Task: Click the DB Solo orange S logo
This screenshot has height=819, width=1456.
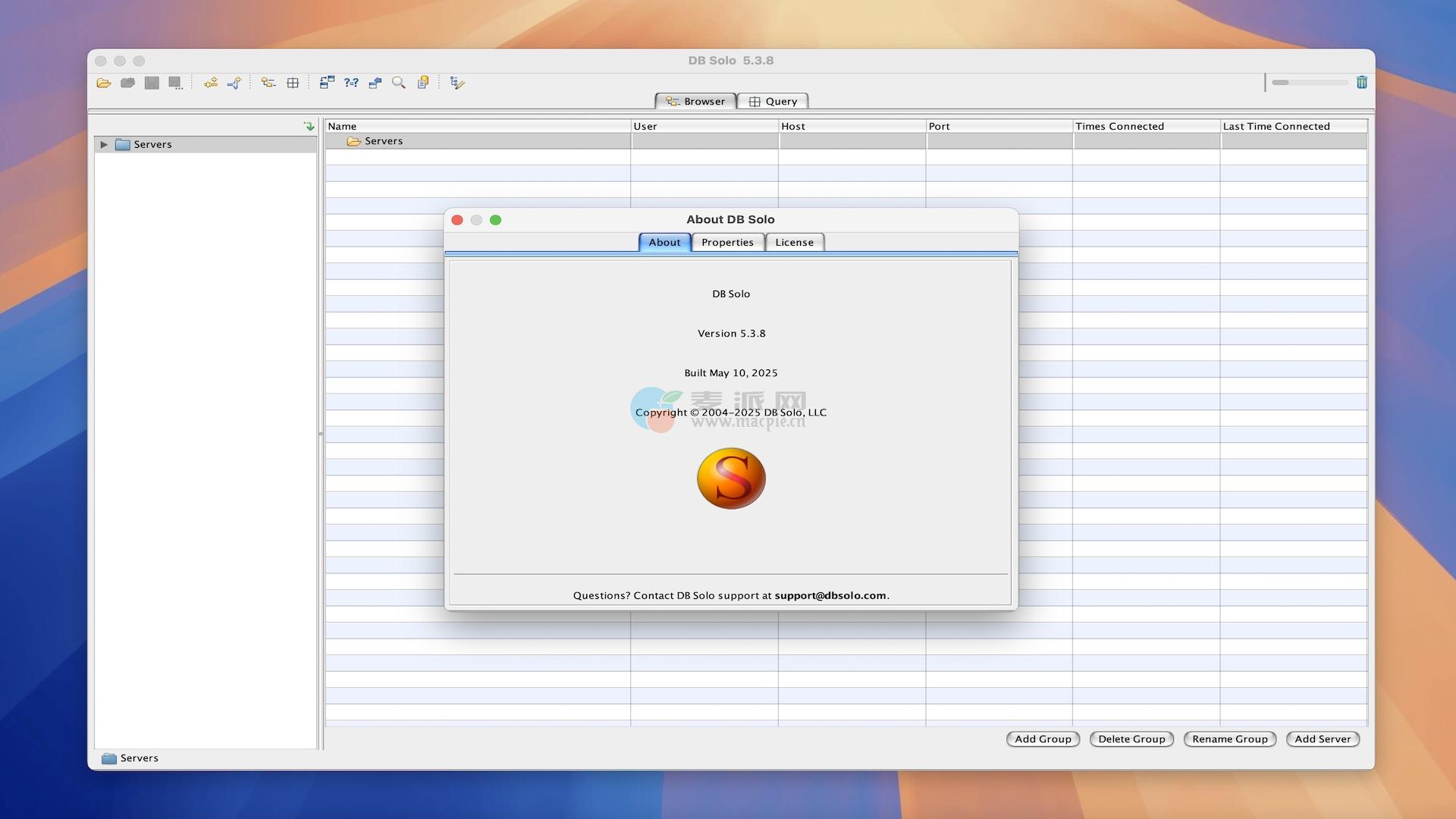Action: click(731, 478)
